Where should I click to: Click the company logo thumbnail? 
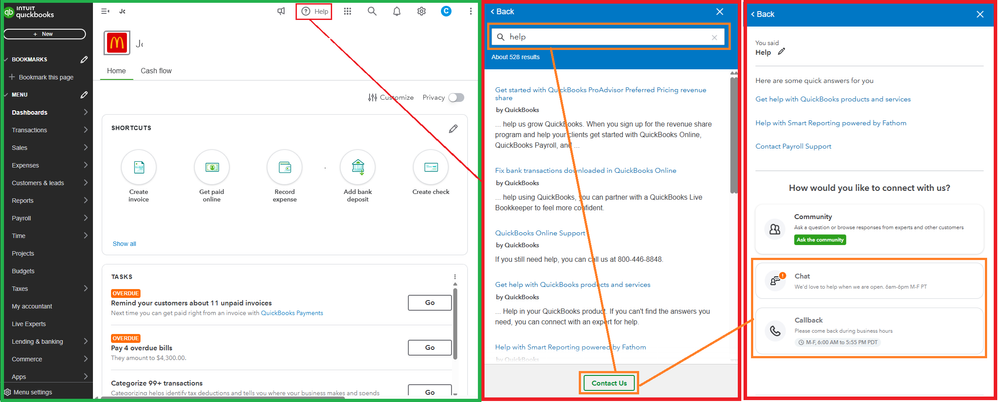click(x=116, y=43)
